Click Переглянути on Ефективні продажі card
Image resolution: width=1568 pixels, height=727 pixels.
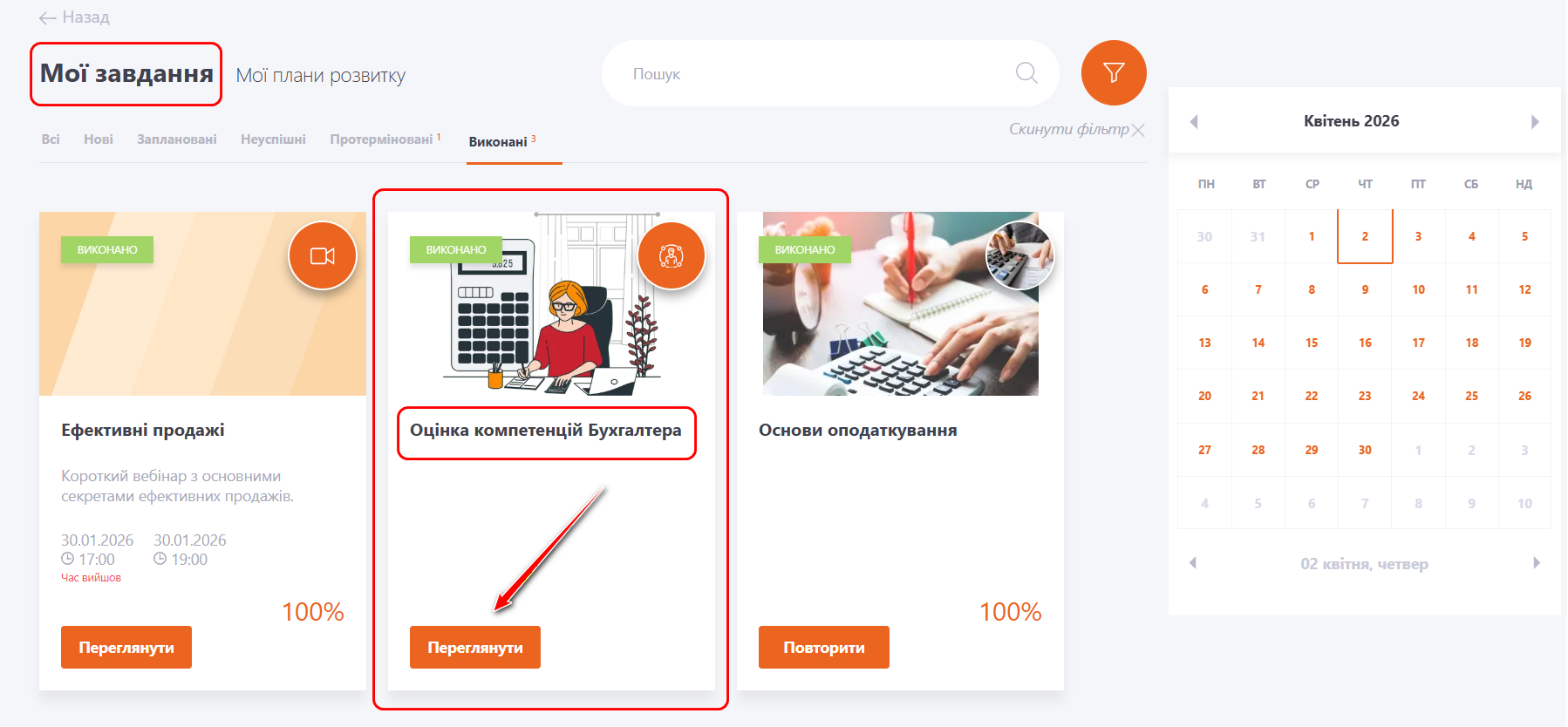pyautogui.click(x=126, y=648)
